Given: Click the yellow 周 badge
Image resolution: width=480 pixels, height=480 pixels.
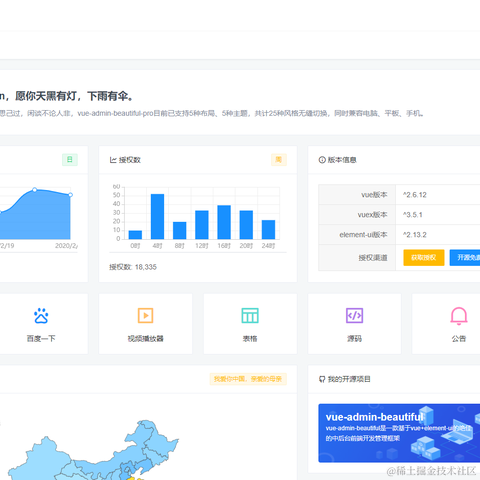Looking at the screenshot, I should [279, 160].
